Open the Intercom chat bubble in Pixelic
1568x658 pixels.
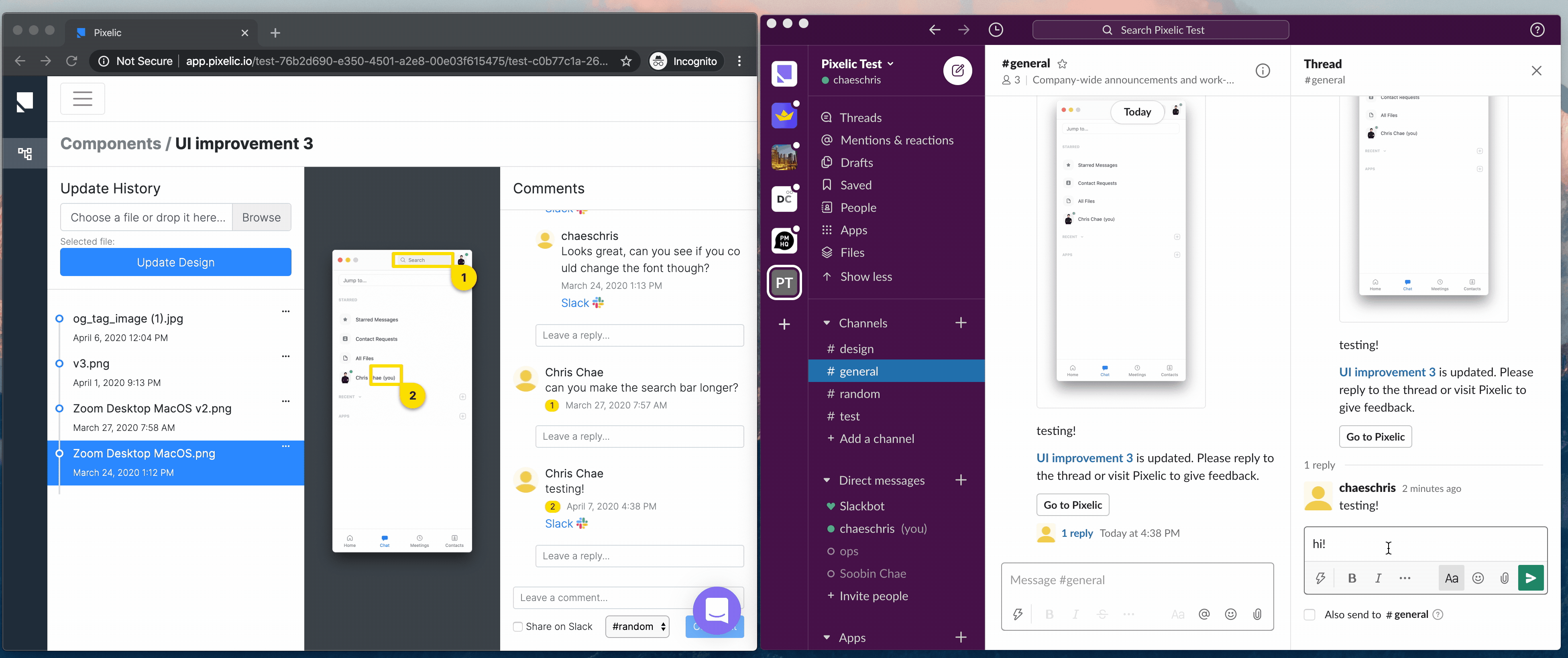point(717,611)
